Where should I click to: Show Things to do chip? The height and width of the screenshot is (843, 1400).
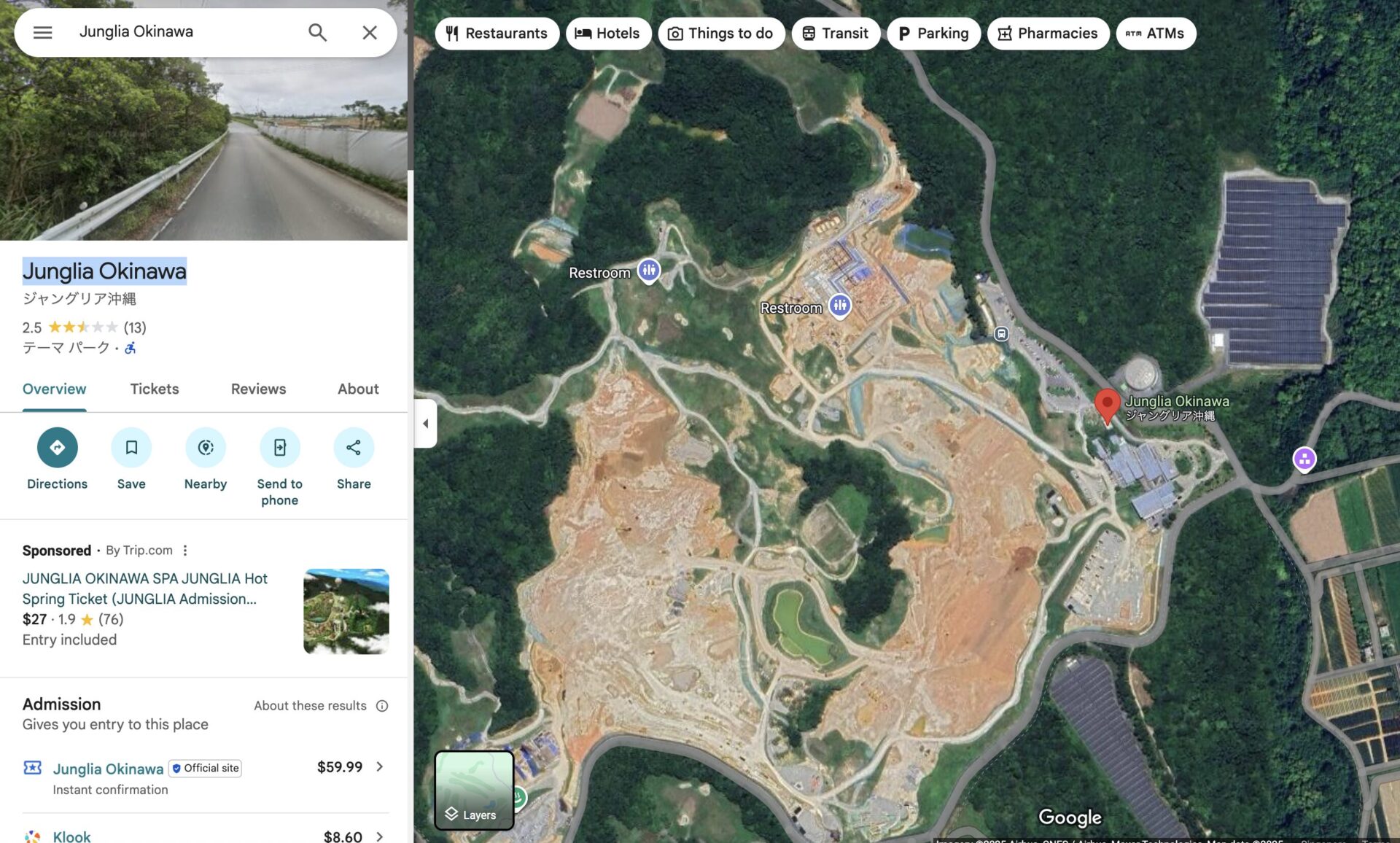[721, 34]
